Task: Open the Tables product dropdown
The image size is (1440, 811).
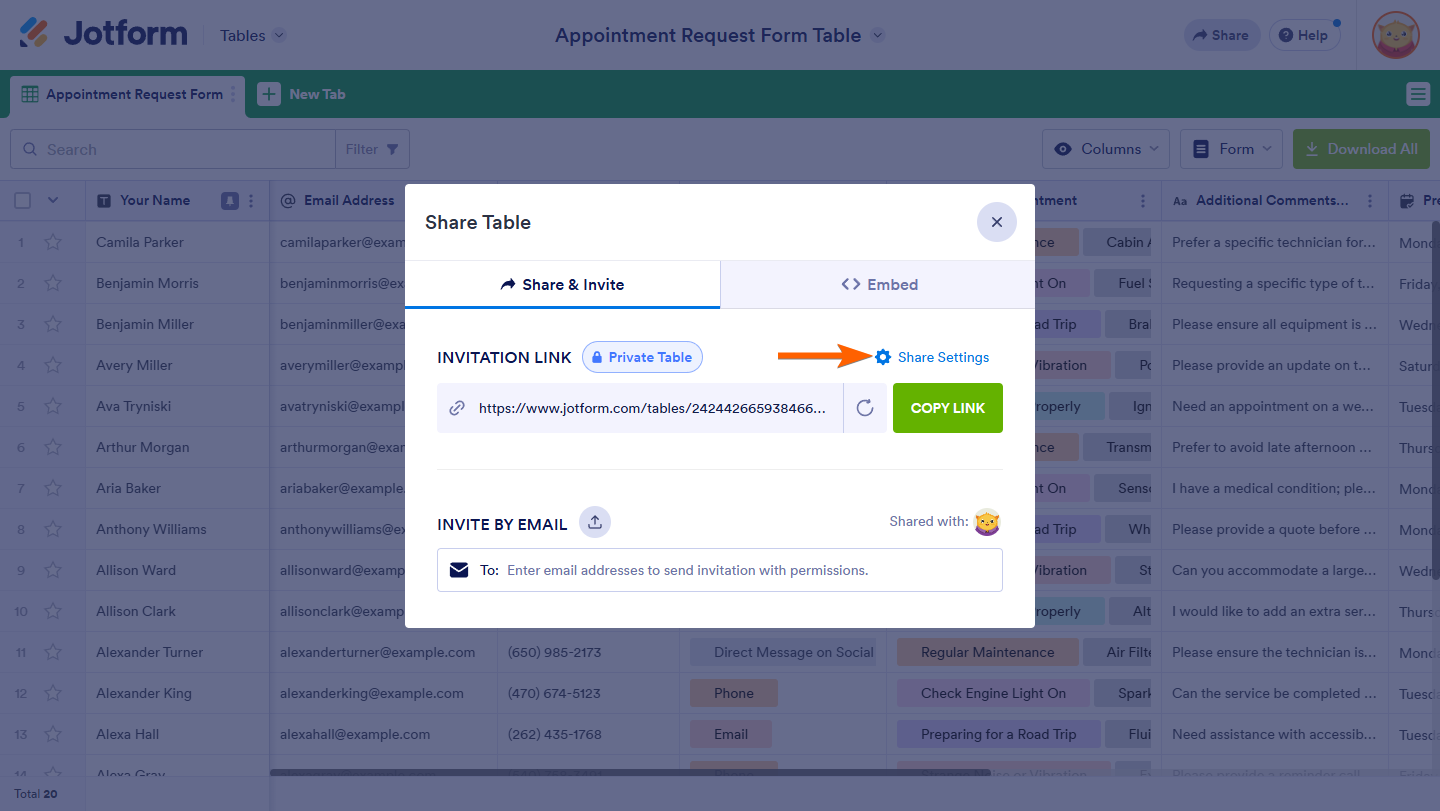Action: pos(253,35)
